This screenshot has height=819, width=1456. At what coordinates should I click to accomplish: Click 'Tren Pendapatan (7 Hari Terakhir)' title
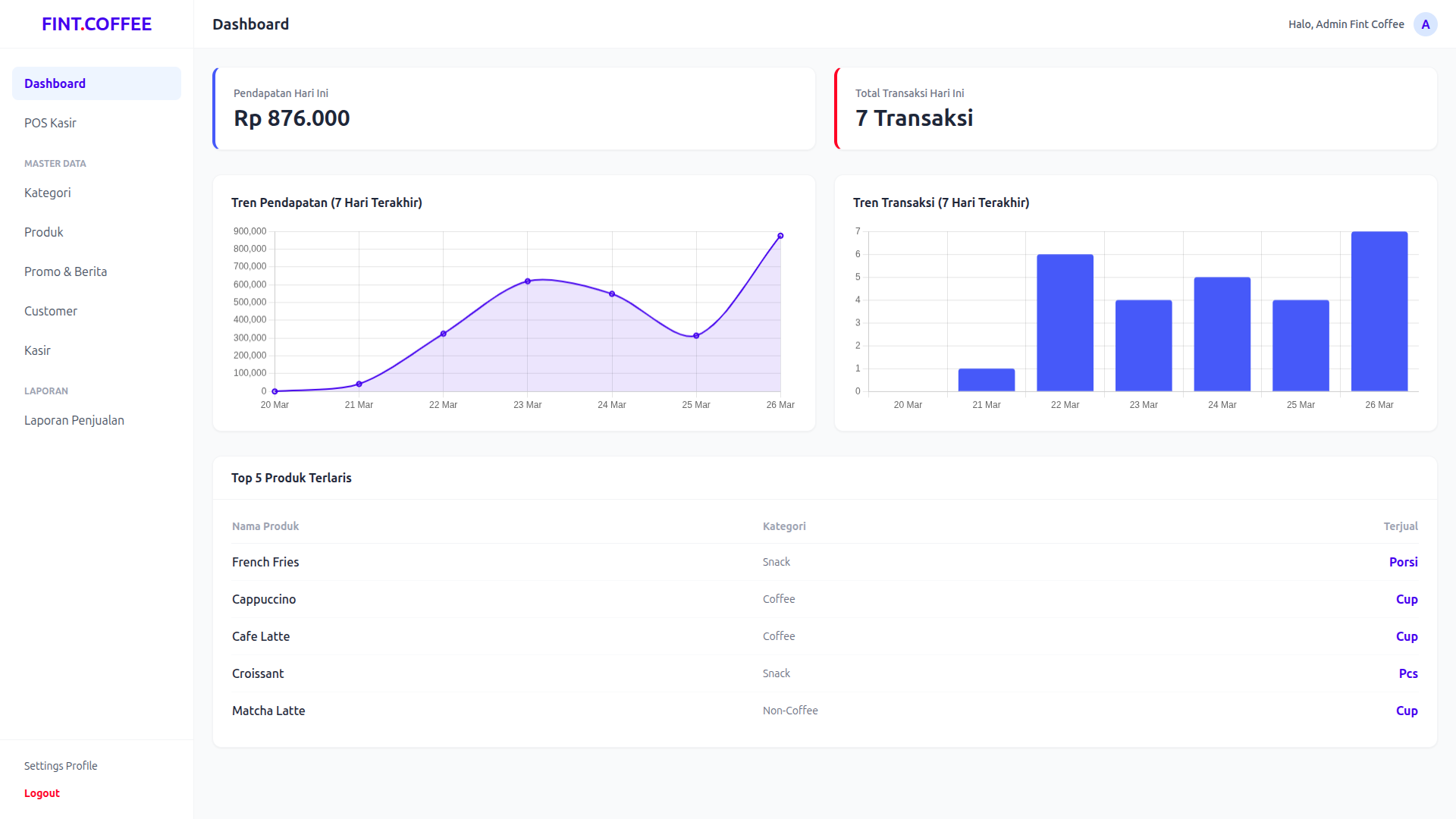tap(327, 202)
